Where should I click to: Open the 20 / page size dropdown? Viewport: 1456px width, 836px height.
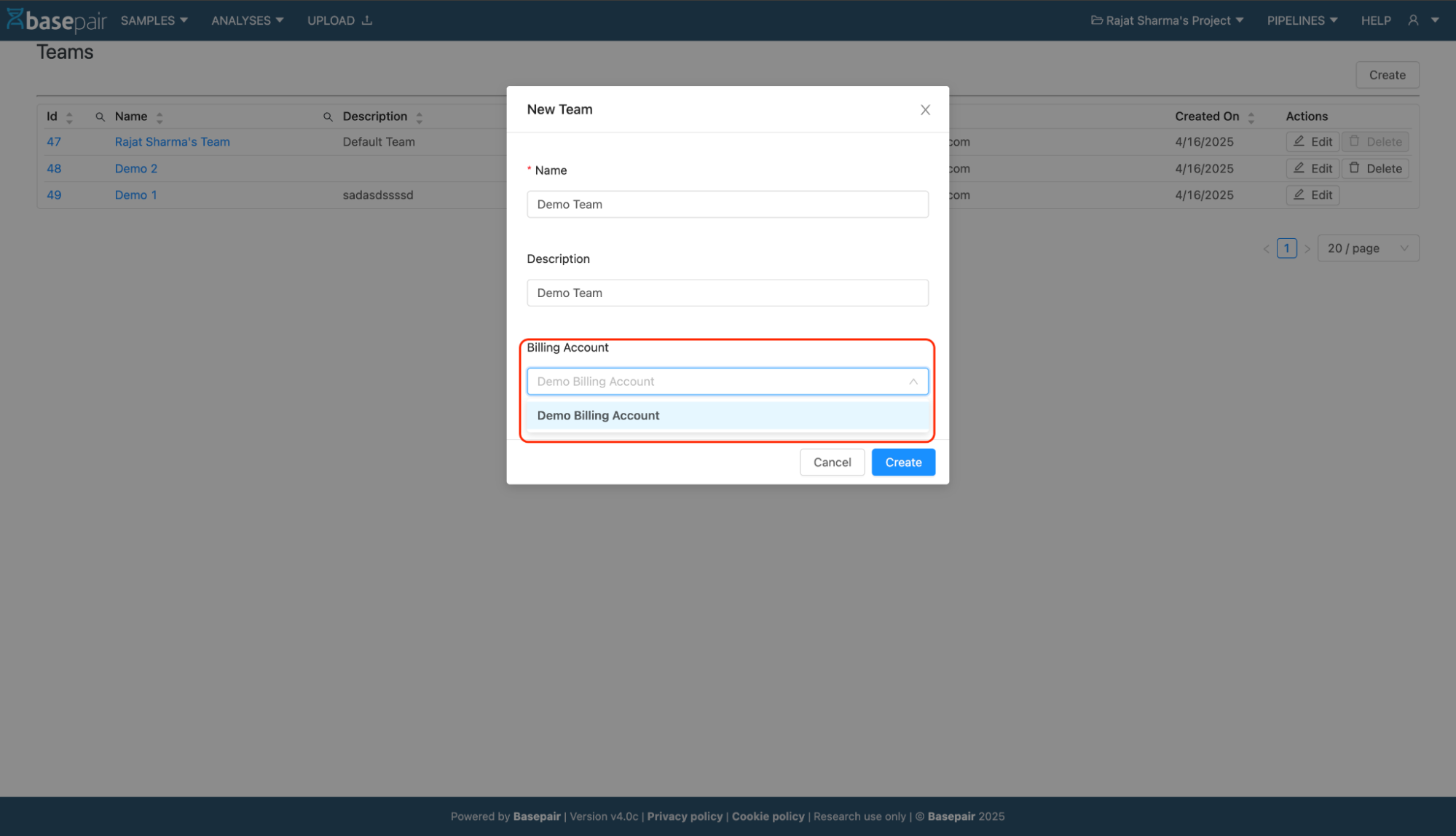(1367, 248)
